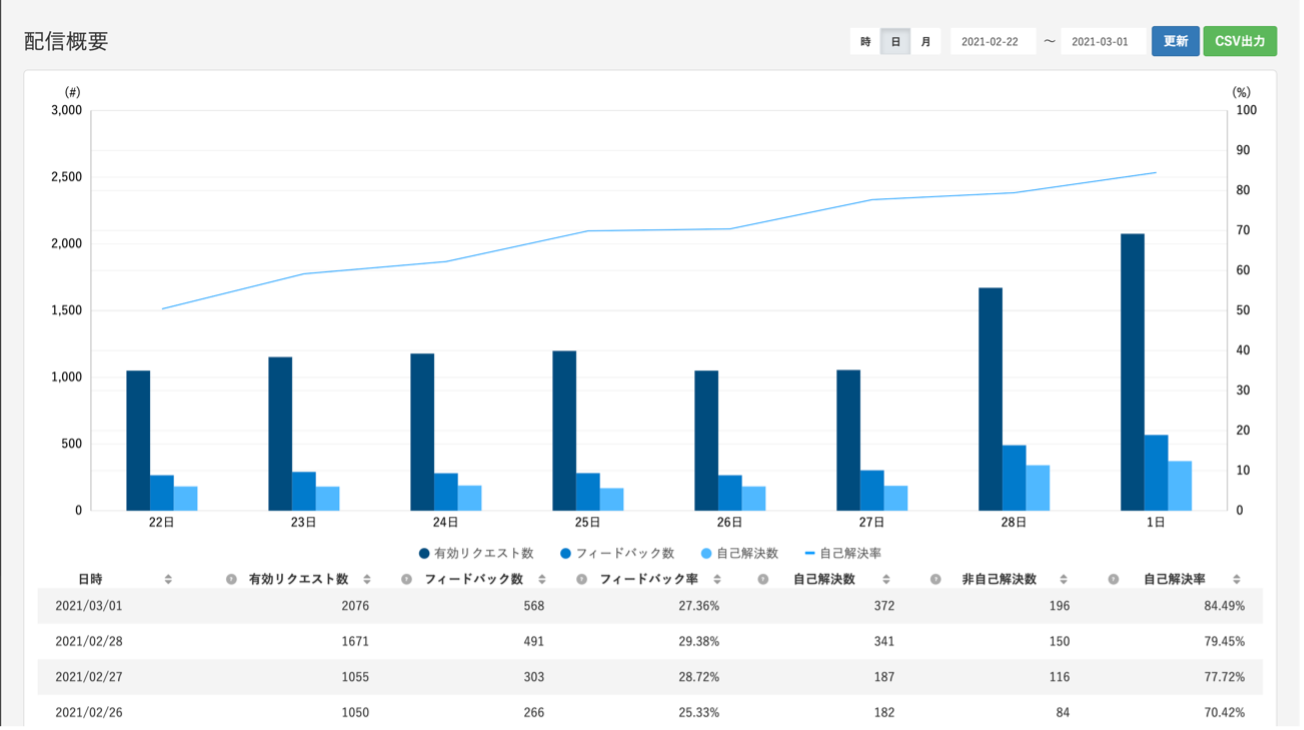Sort 有効リクエスト数 column with its arrows
Image resolution: width=1304 pixels, height=730 pixels.
(367, 579)
